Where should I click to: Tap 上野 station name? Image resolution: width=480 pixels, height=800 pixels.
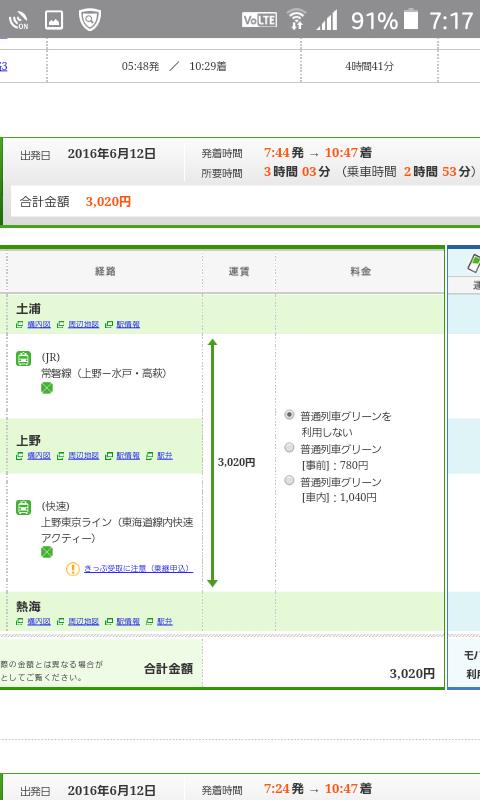tap(29, 440)
